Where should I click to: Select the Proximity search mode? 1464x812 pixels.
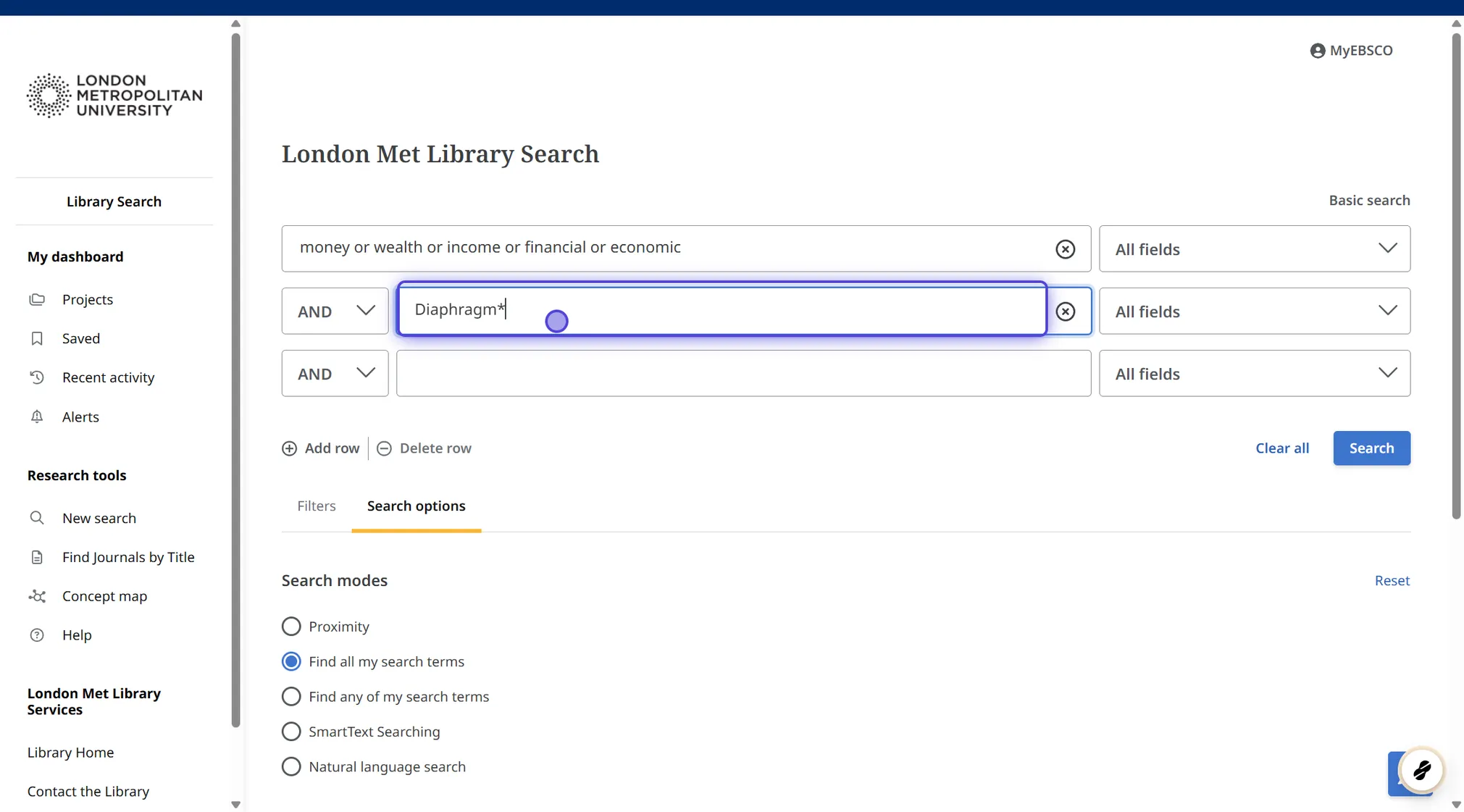tap(291, 627)
